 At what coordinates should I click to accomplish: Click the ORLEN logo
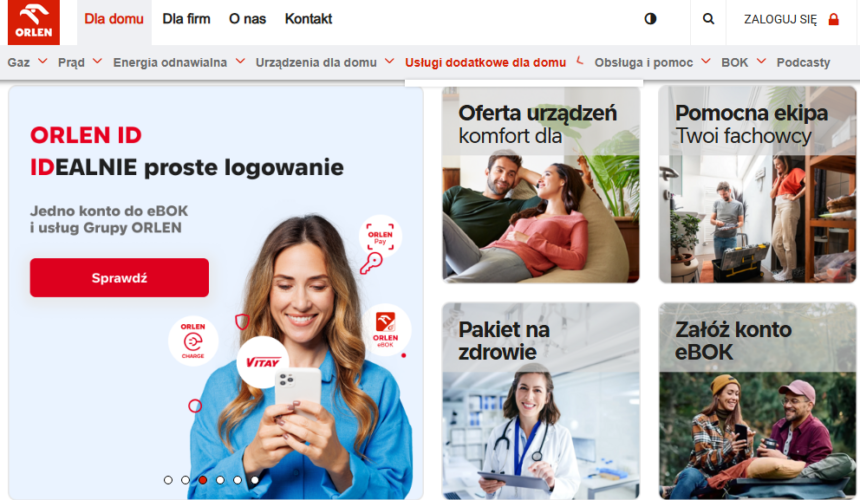(33, 22)
